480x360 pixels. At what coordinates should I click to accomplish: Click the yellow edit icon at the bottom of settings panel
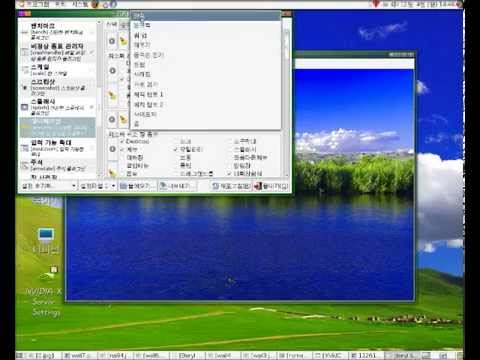pos(113,172)
